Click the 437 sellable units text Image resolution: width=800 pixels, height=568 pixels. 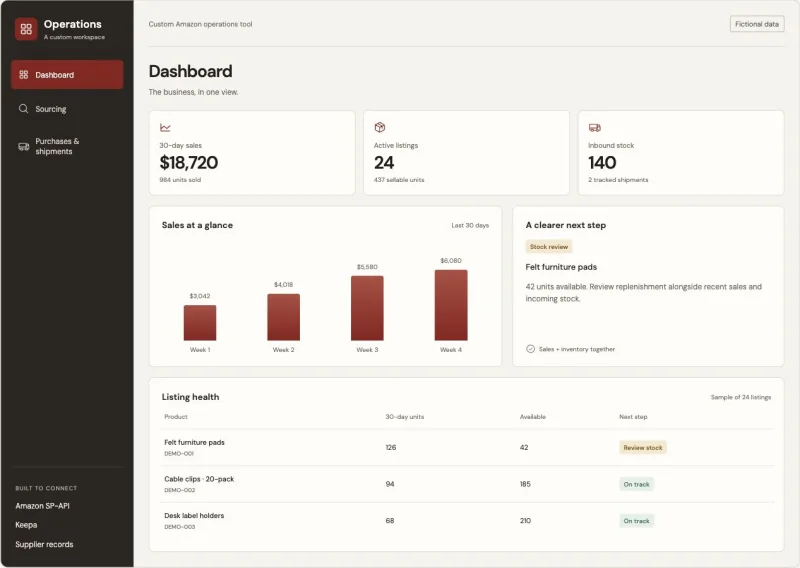399,180
